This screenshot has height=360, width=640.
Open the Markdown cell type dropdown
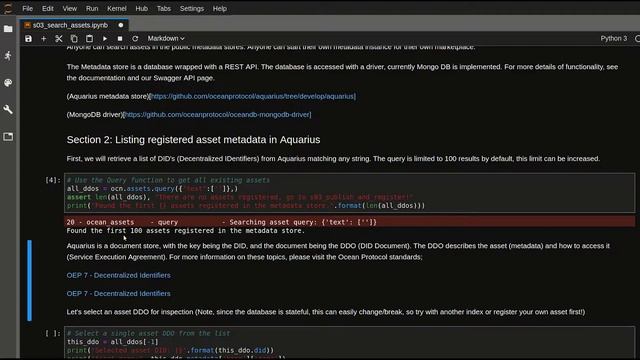click(166, 38)
